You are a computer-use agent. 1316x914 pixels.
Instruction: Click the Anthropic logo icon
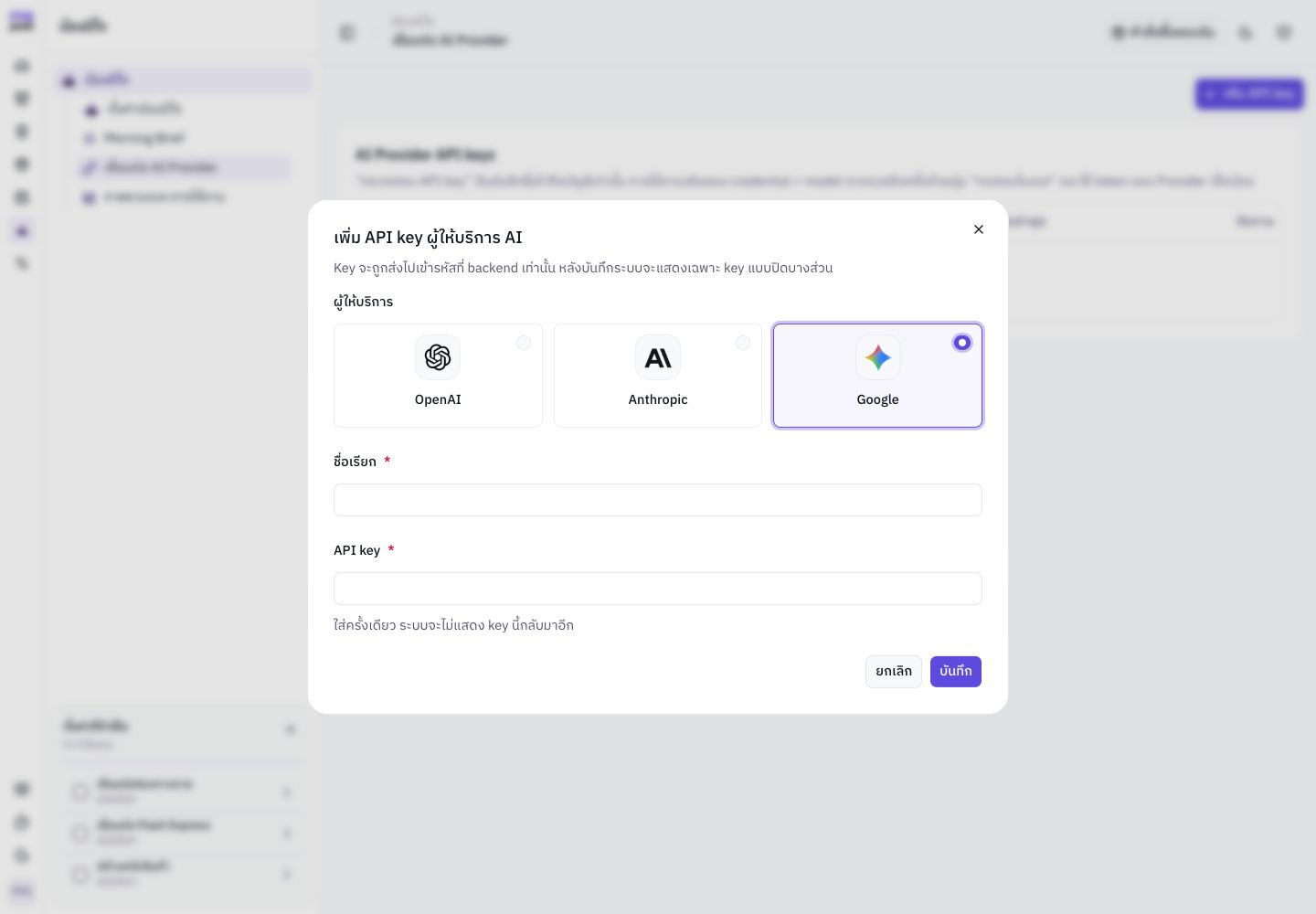point(658,357)
